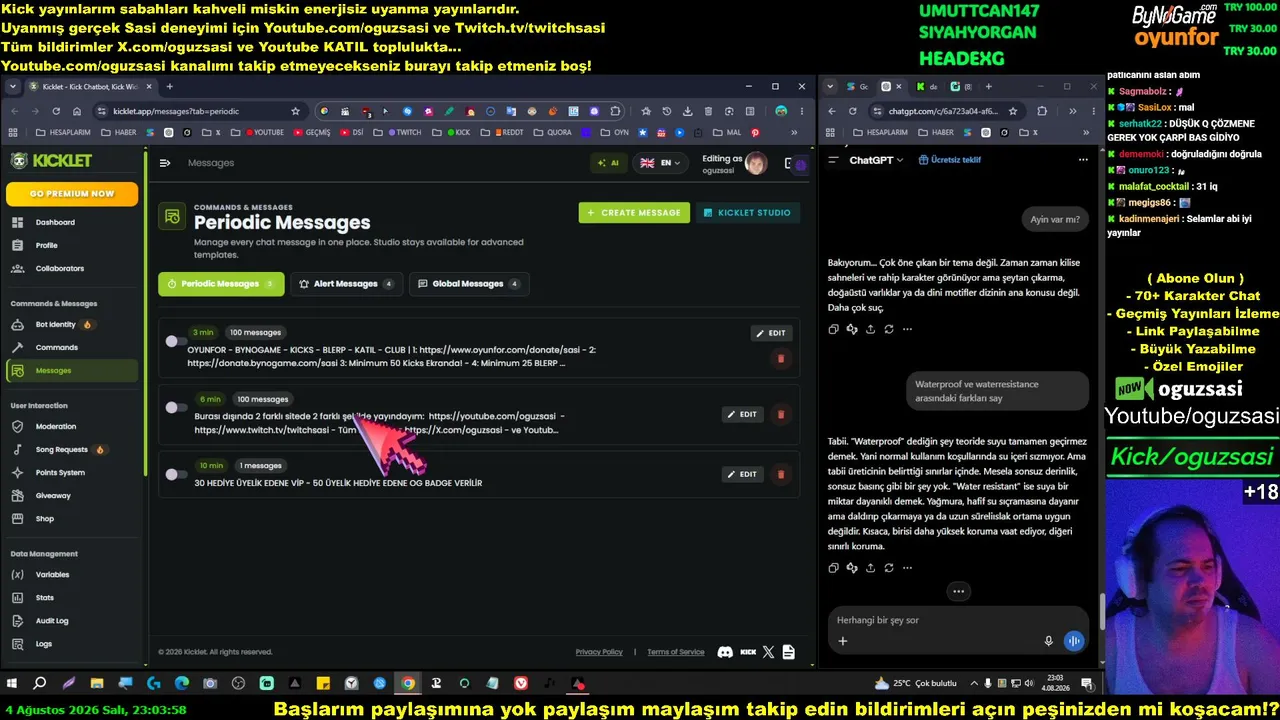Open the docs icon in Kicklet footer
This screenshot has width=1280, height=720.
click(x=789, y=652)
